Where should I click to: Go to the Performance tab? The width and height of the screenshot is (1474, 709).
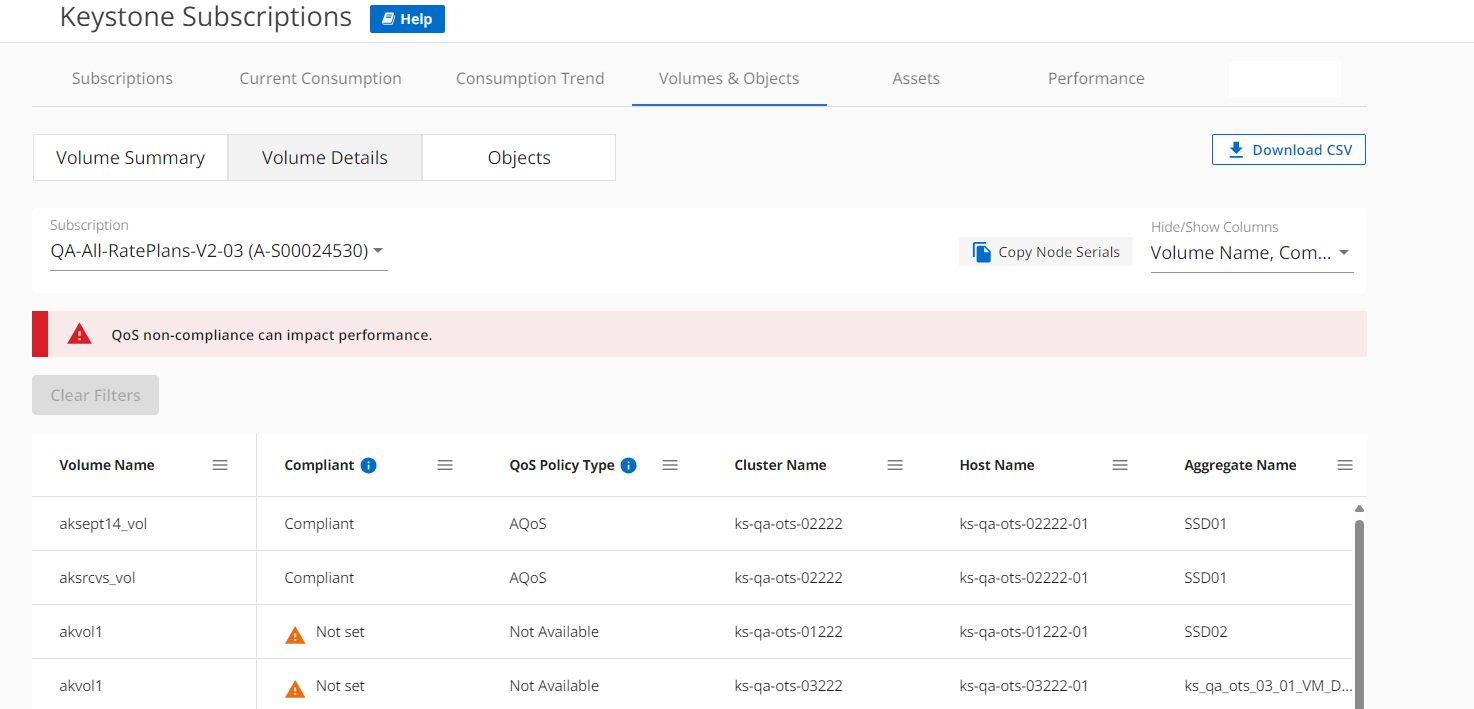[x=1096, y=78]
